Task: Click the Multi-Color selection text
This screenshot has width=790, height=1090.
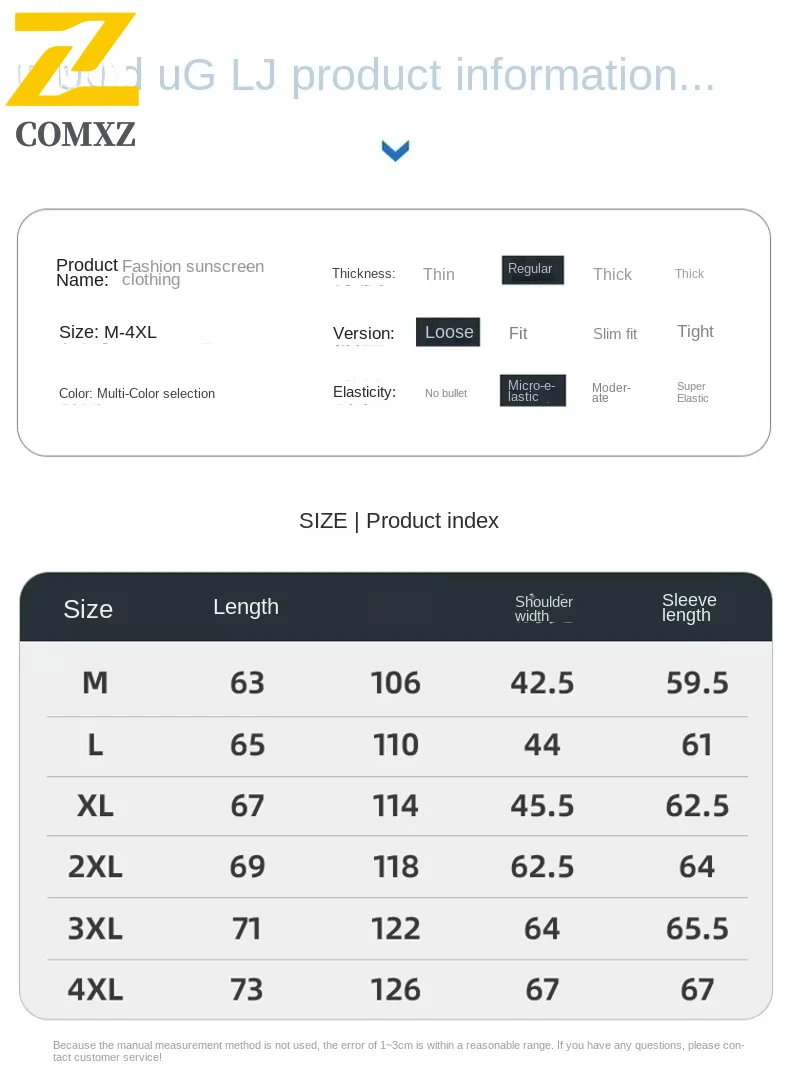Action: click(155, 394)
